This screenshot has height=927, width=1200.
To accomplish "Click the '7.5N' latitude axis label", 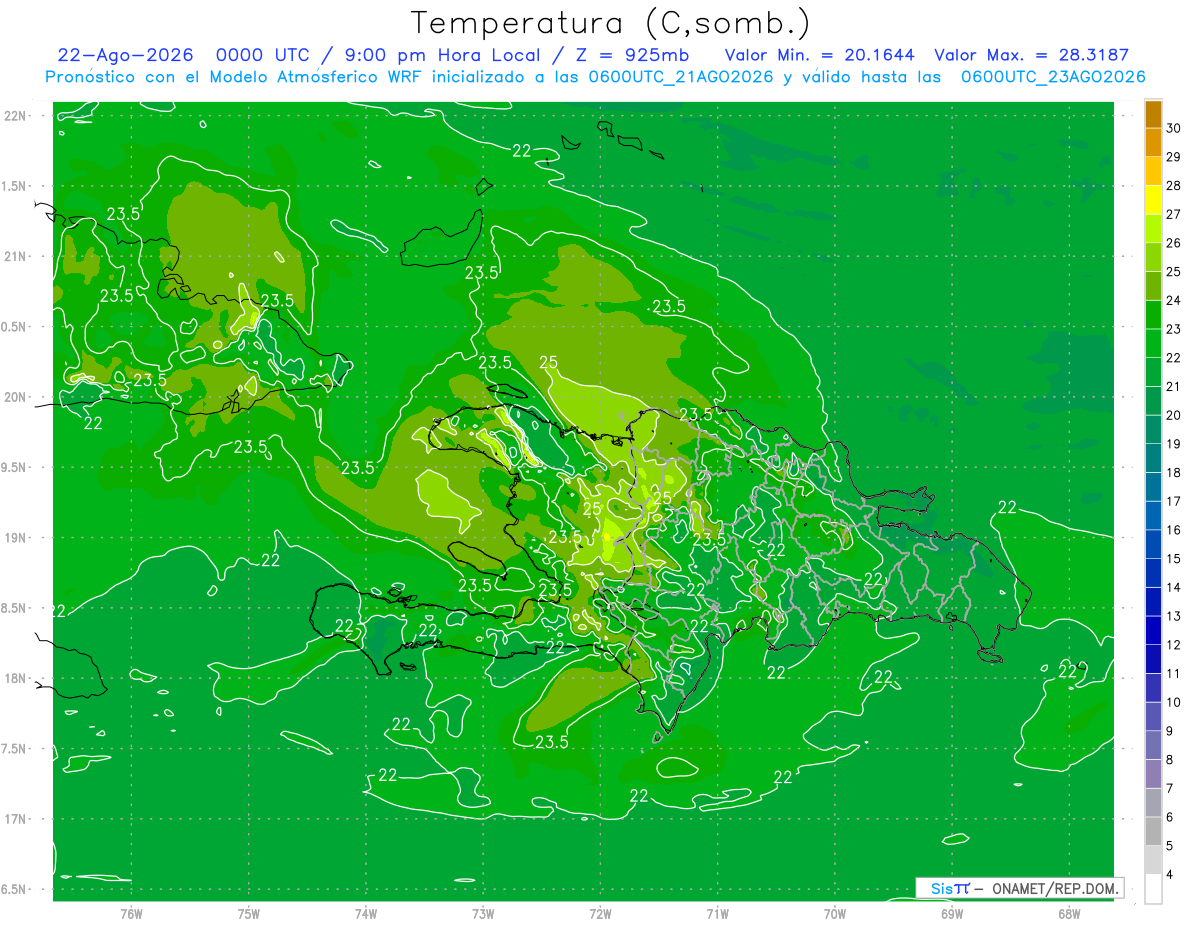I will pyautogui.click(x=14, y=749).
